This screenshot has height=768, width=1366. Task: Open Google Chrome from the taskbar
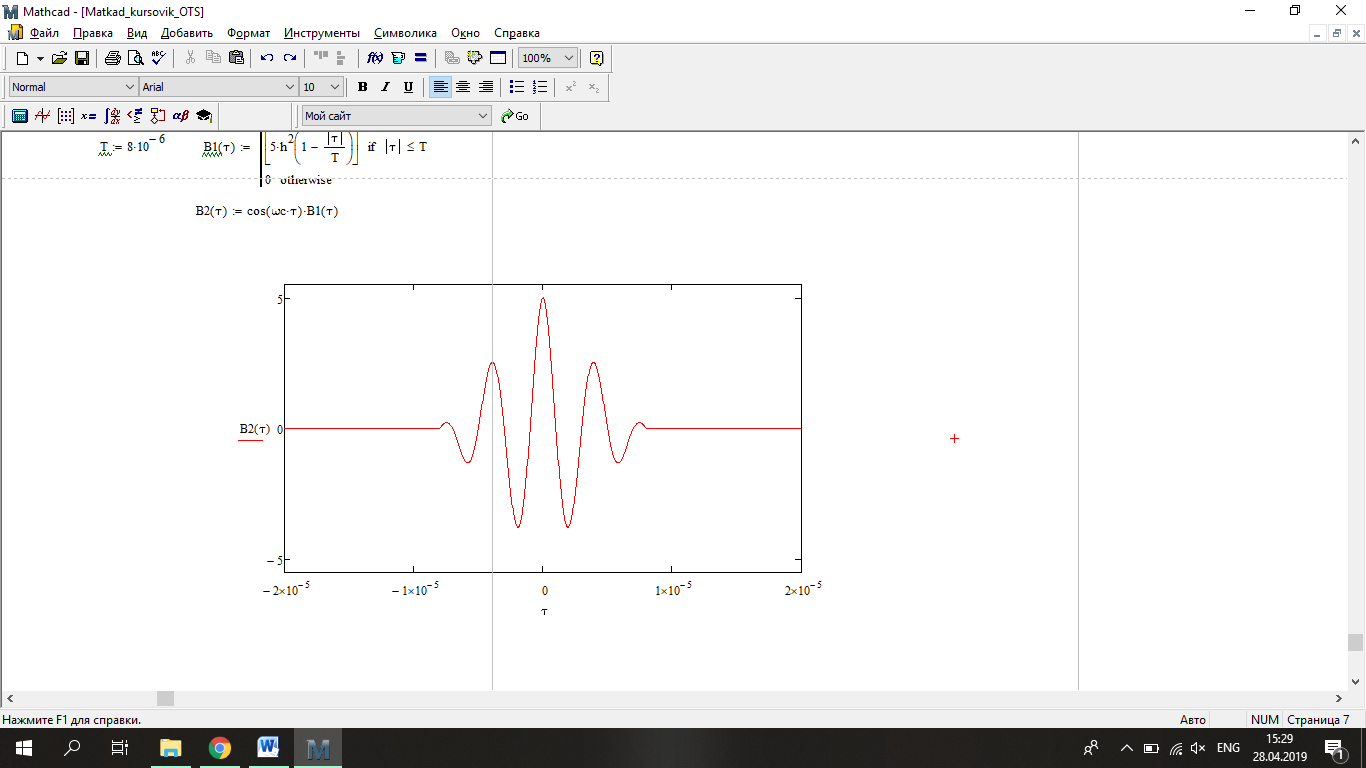pyautogui.click(x=220, y=747)
